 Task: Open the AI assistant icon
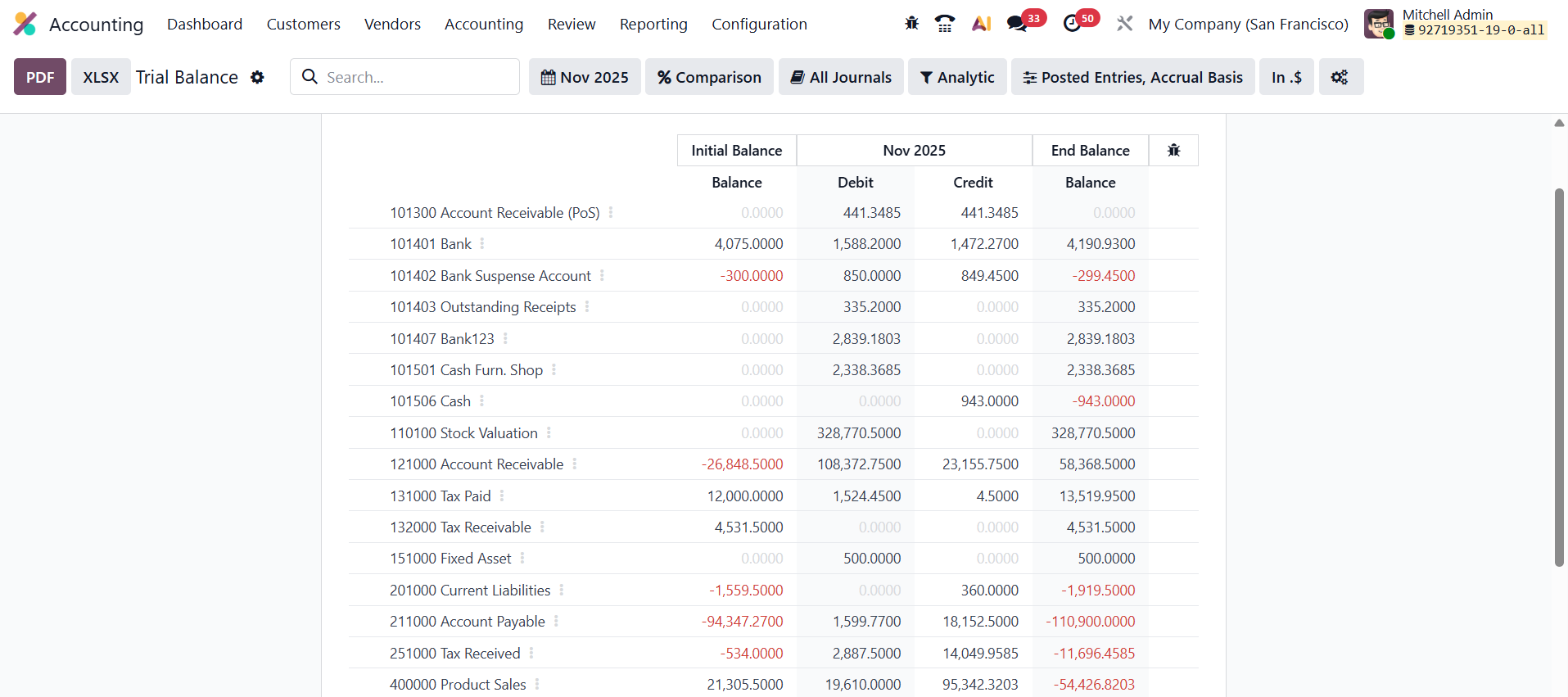click(981, 24)
